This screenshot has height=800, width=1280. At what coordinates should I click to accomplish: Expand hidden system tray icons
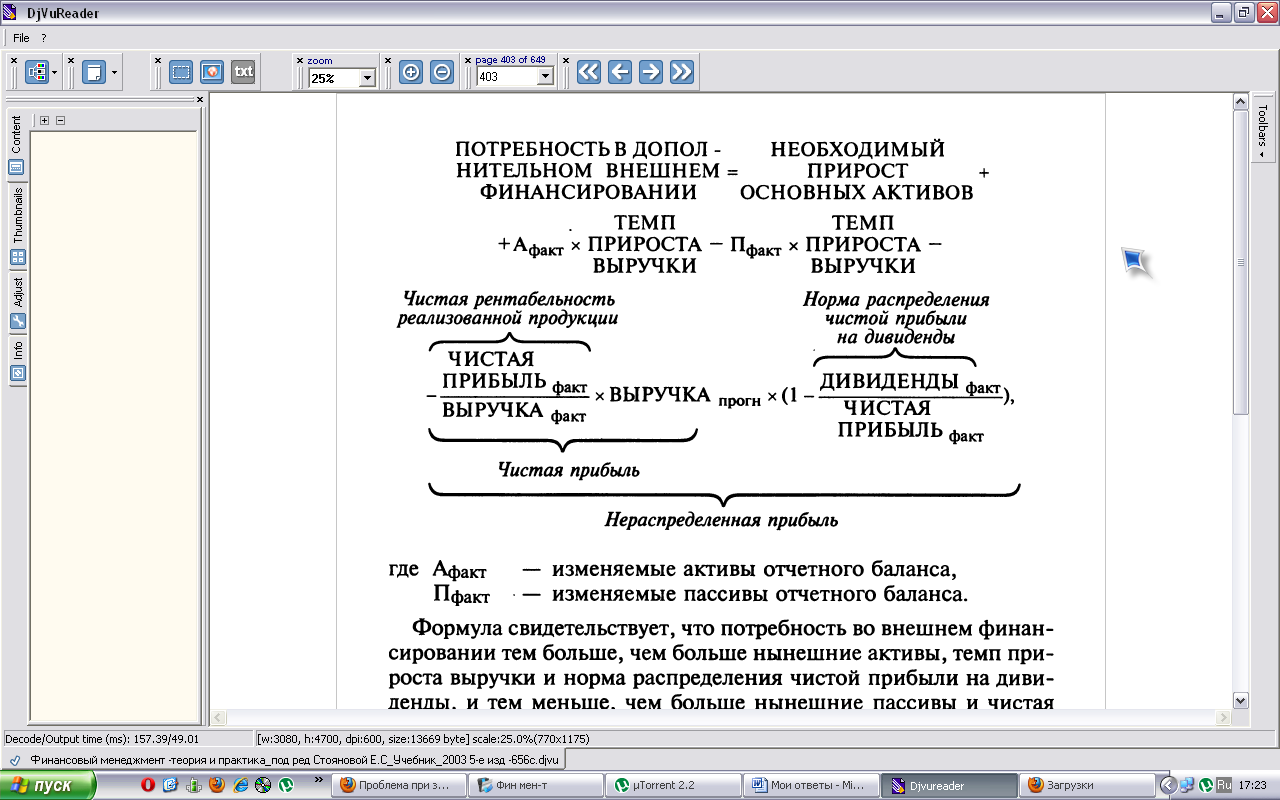1166,786
